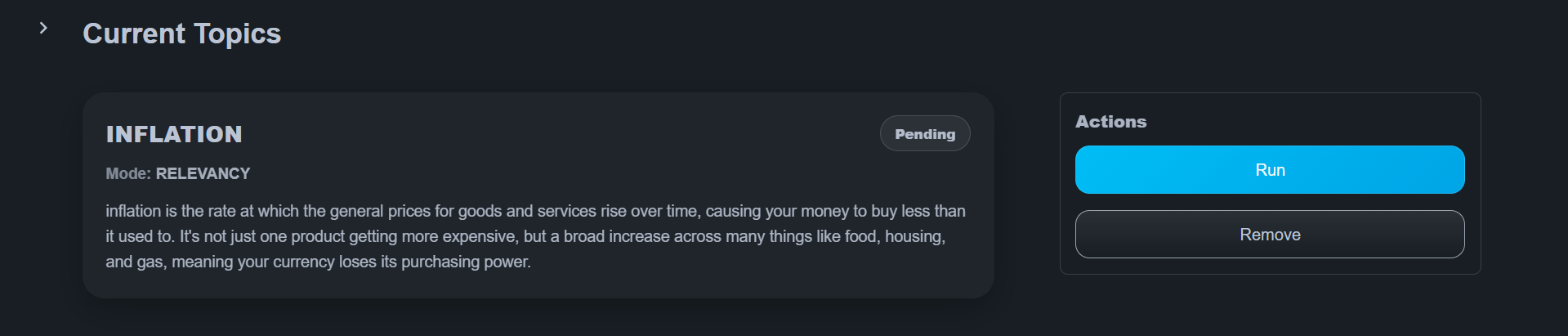This screenshot has height=336, width=1568.
Task: Select the INFLATION topic title
Action: pos(174,134)
